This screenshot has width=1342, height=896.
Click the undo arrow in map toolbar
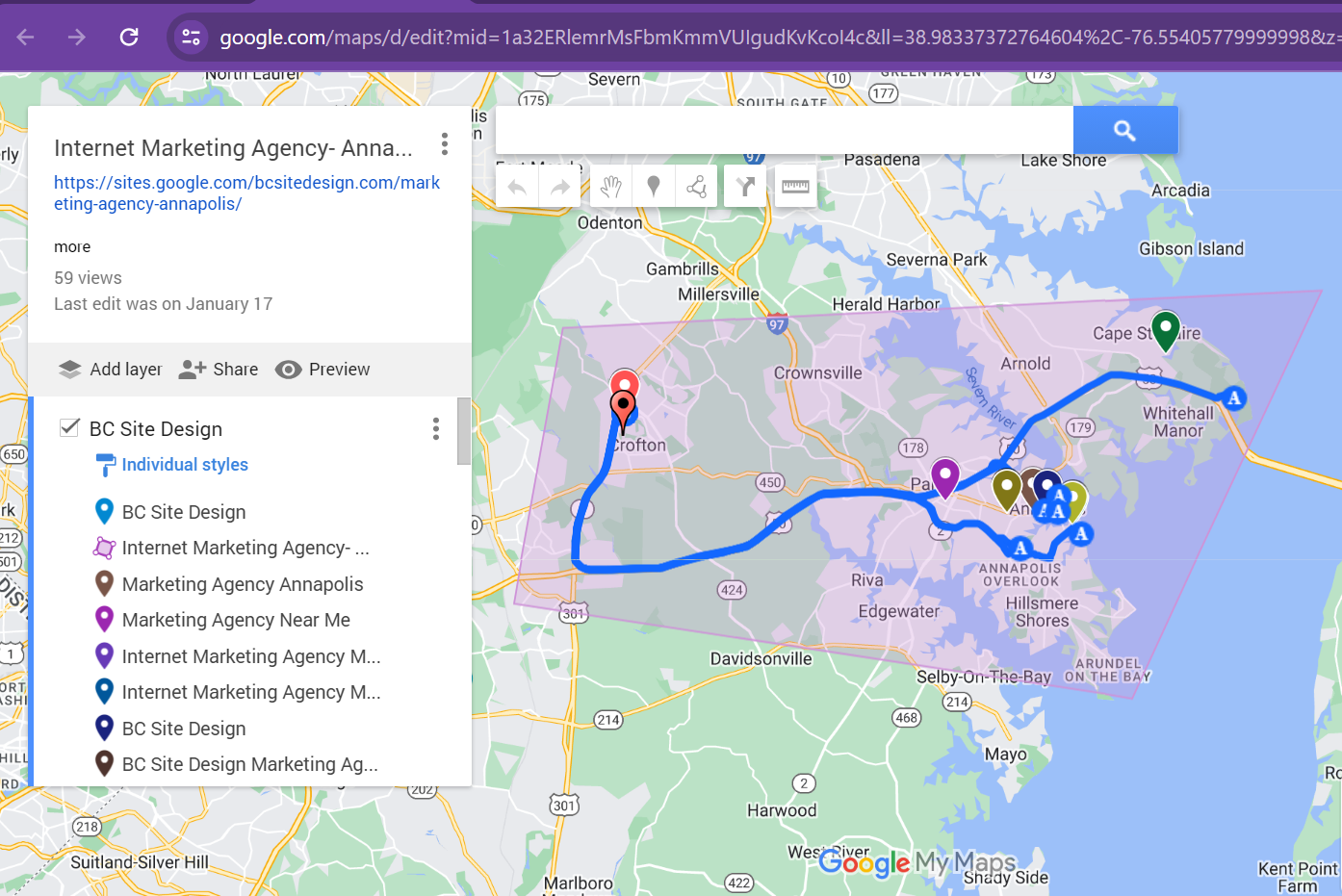point(517,187)
